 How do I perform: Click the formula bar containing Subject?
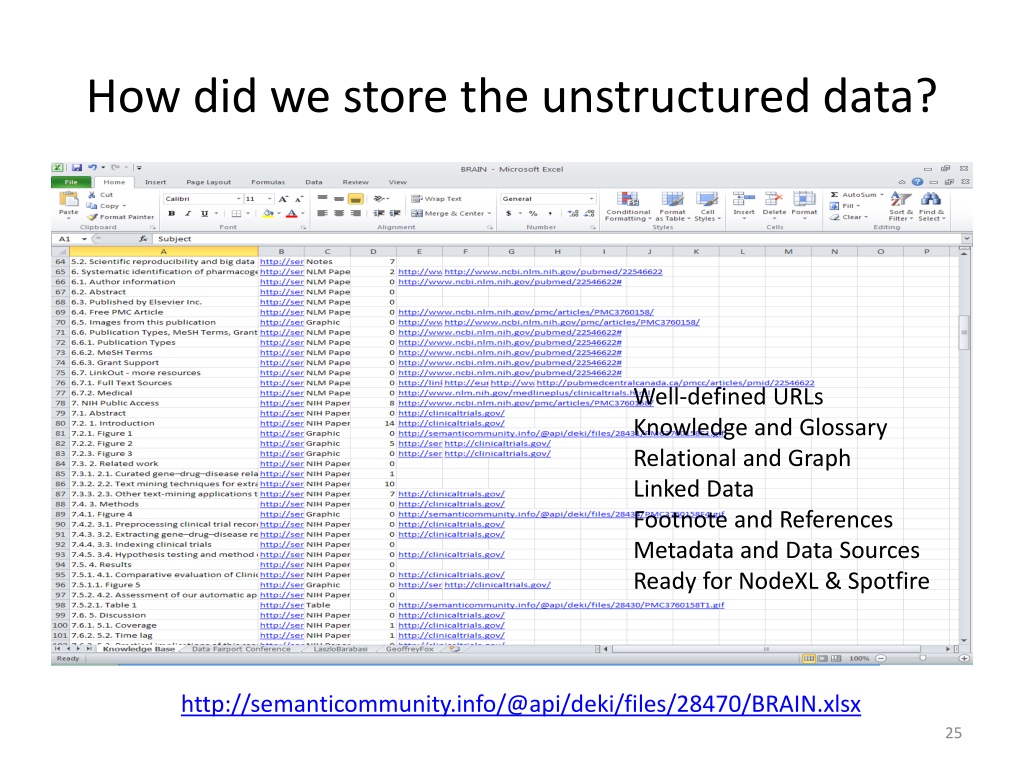click(556, 239)
